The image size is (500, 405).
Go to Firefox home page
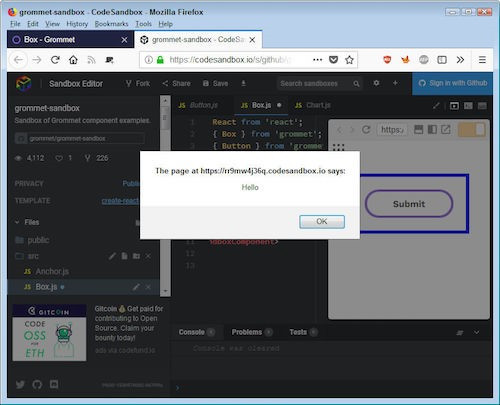click(73, 60)
